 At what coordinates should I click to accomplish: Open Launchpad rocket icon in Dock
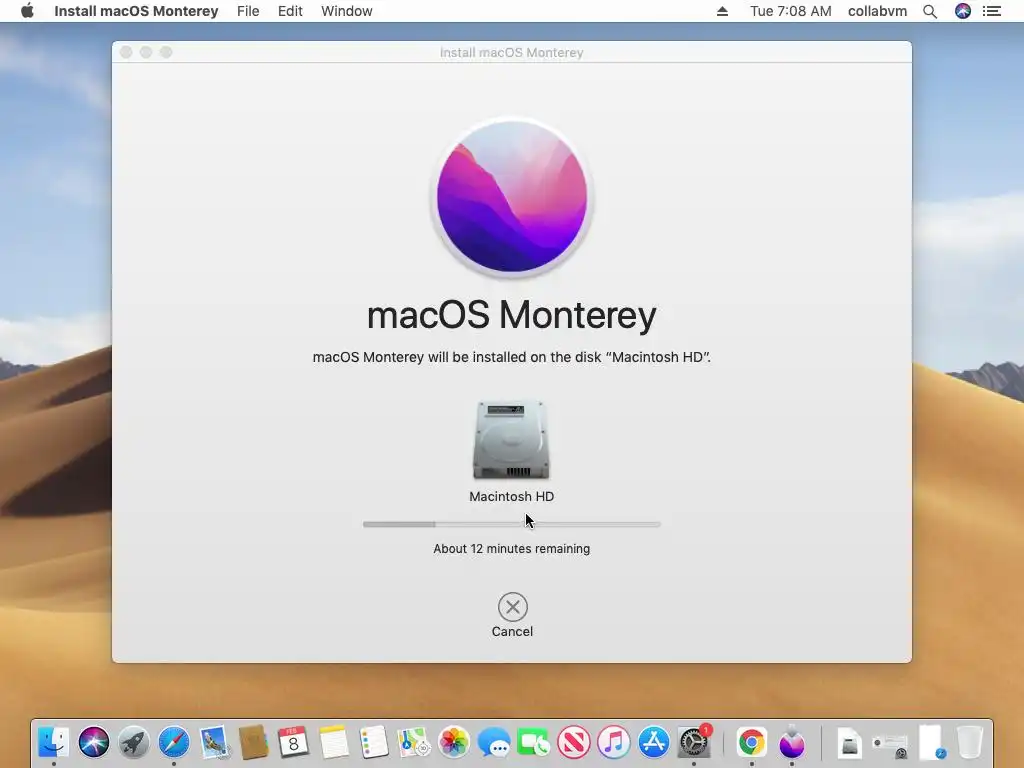click(x=134, y=743)
